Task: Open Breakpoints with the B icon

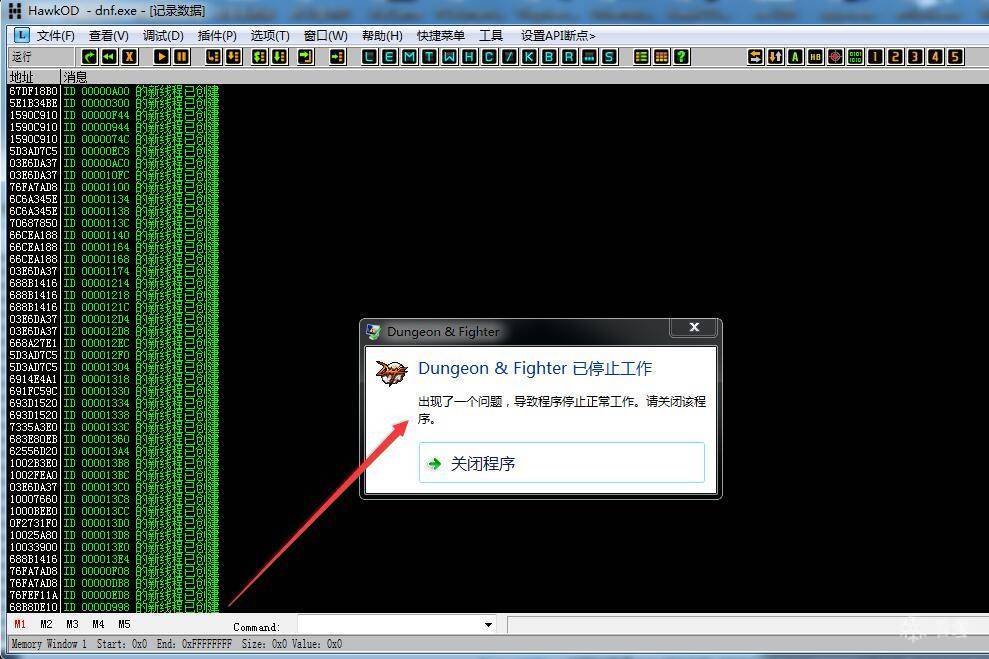Action: coord(549,57)
